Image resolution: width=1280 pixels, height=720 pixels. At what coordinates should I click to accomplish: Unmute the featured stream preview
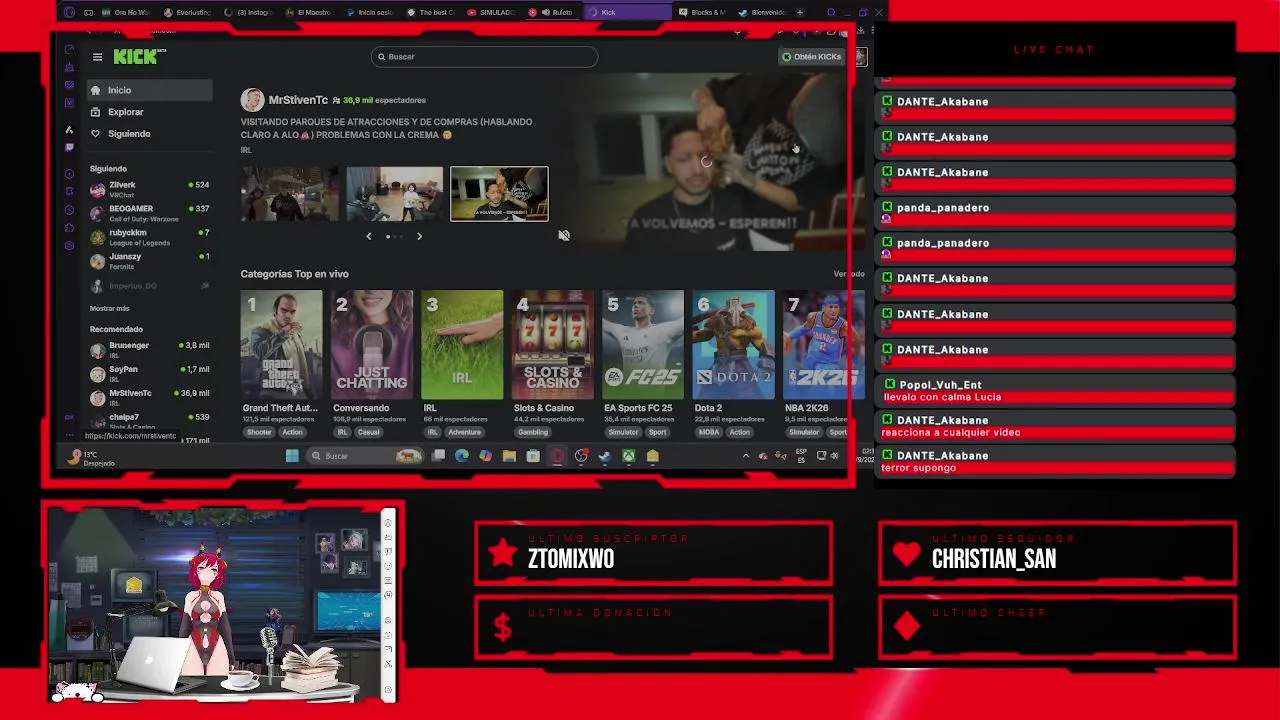click(564, 236)
